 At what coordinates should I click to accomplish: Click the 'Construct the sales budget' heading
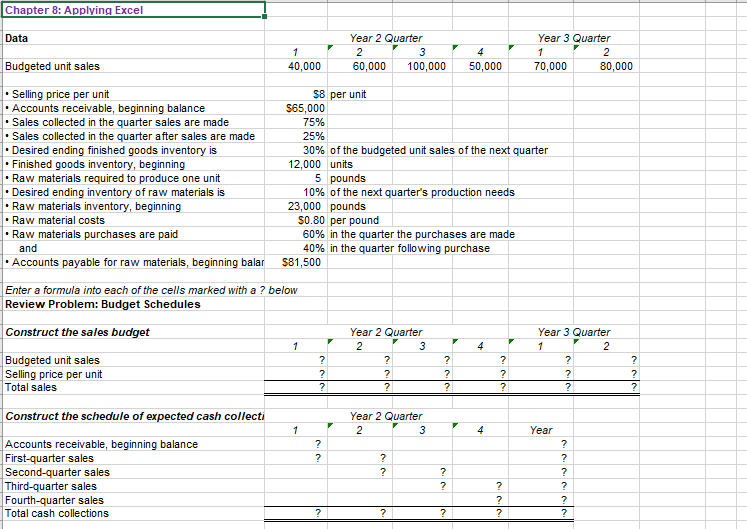coord(77,332)
